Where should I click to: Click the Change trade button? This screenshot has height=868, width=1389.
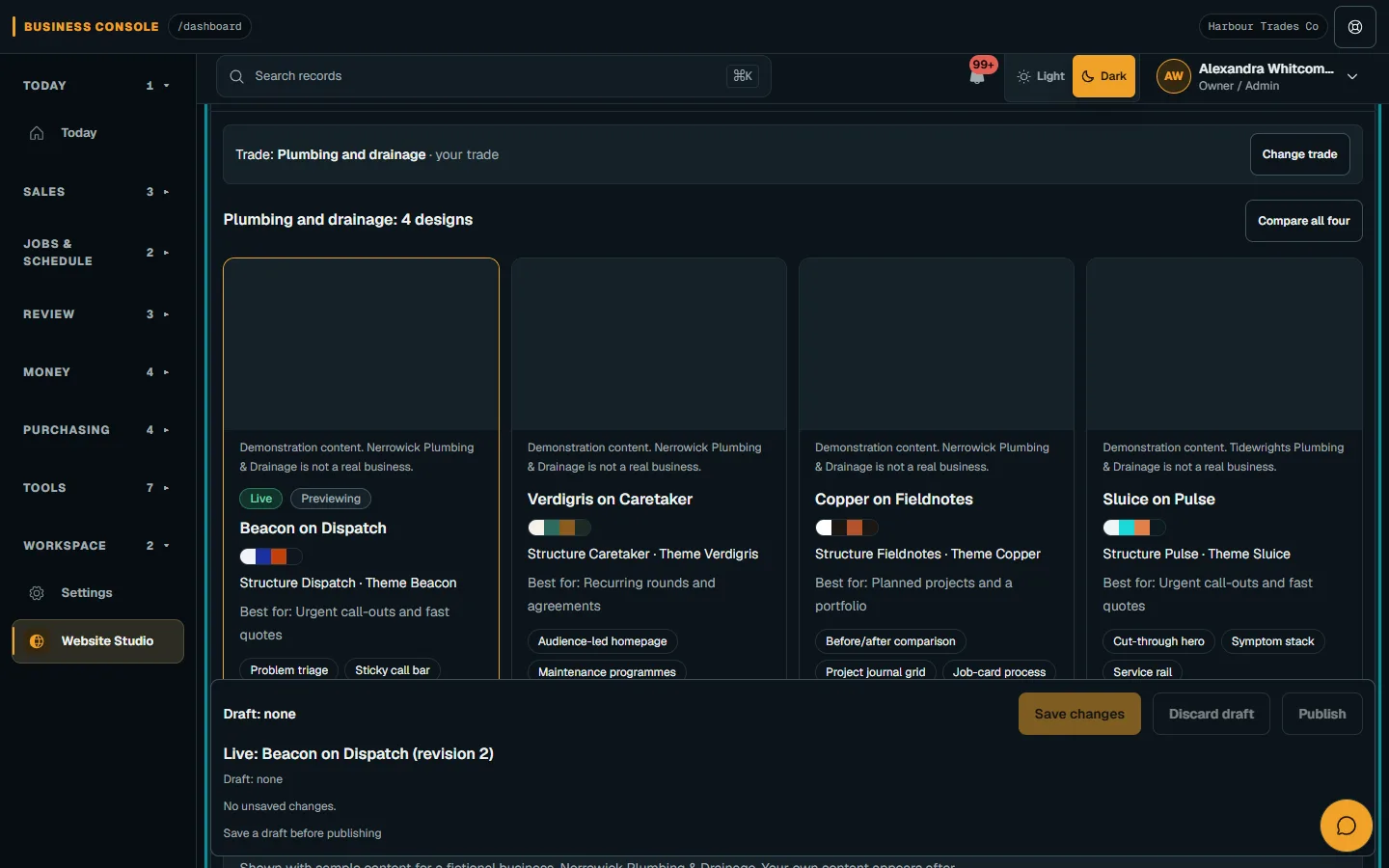pos(1299,154)
